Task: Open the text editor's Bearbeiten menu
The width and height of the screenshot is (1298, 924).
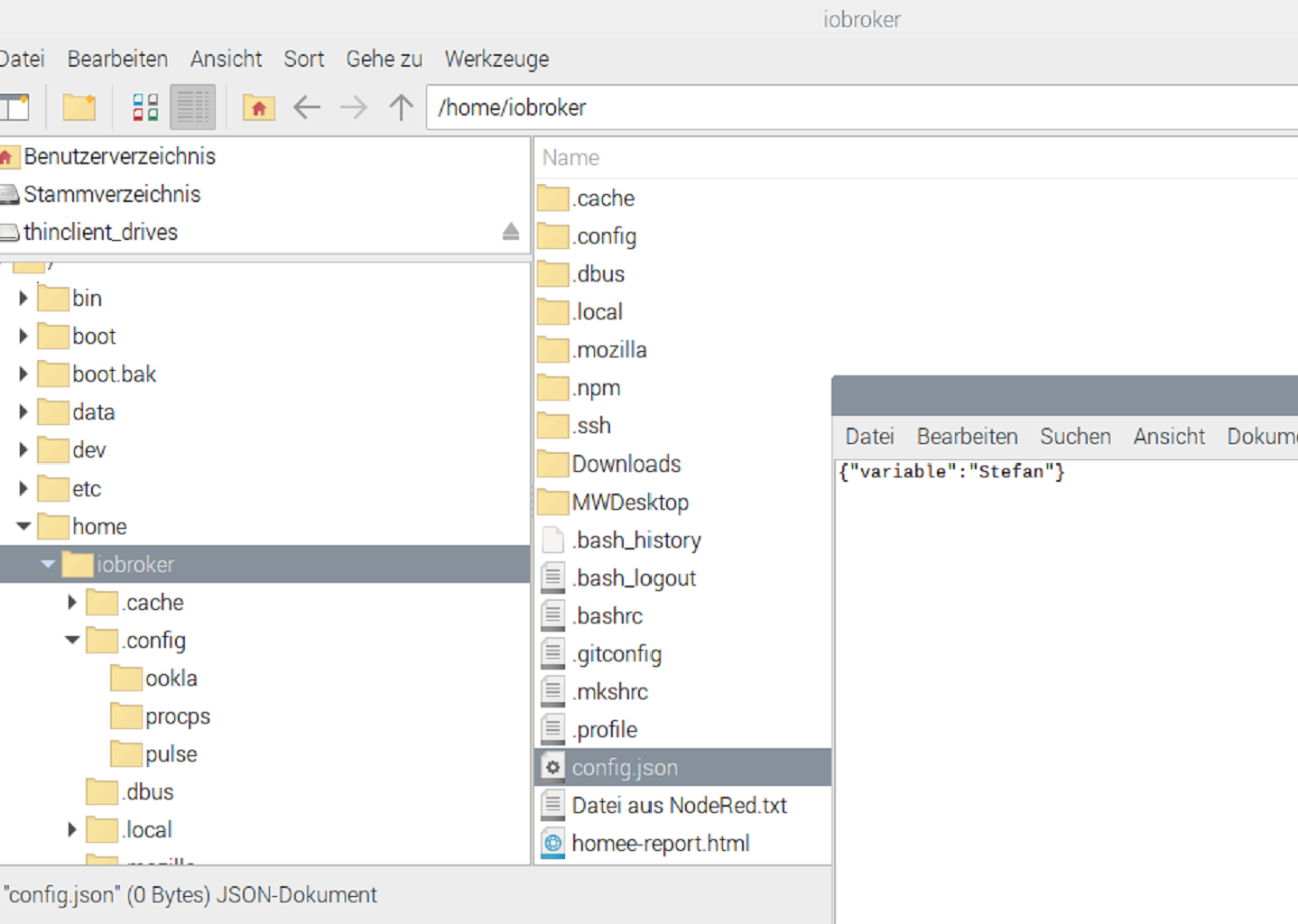Action: tap(967, 437)
